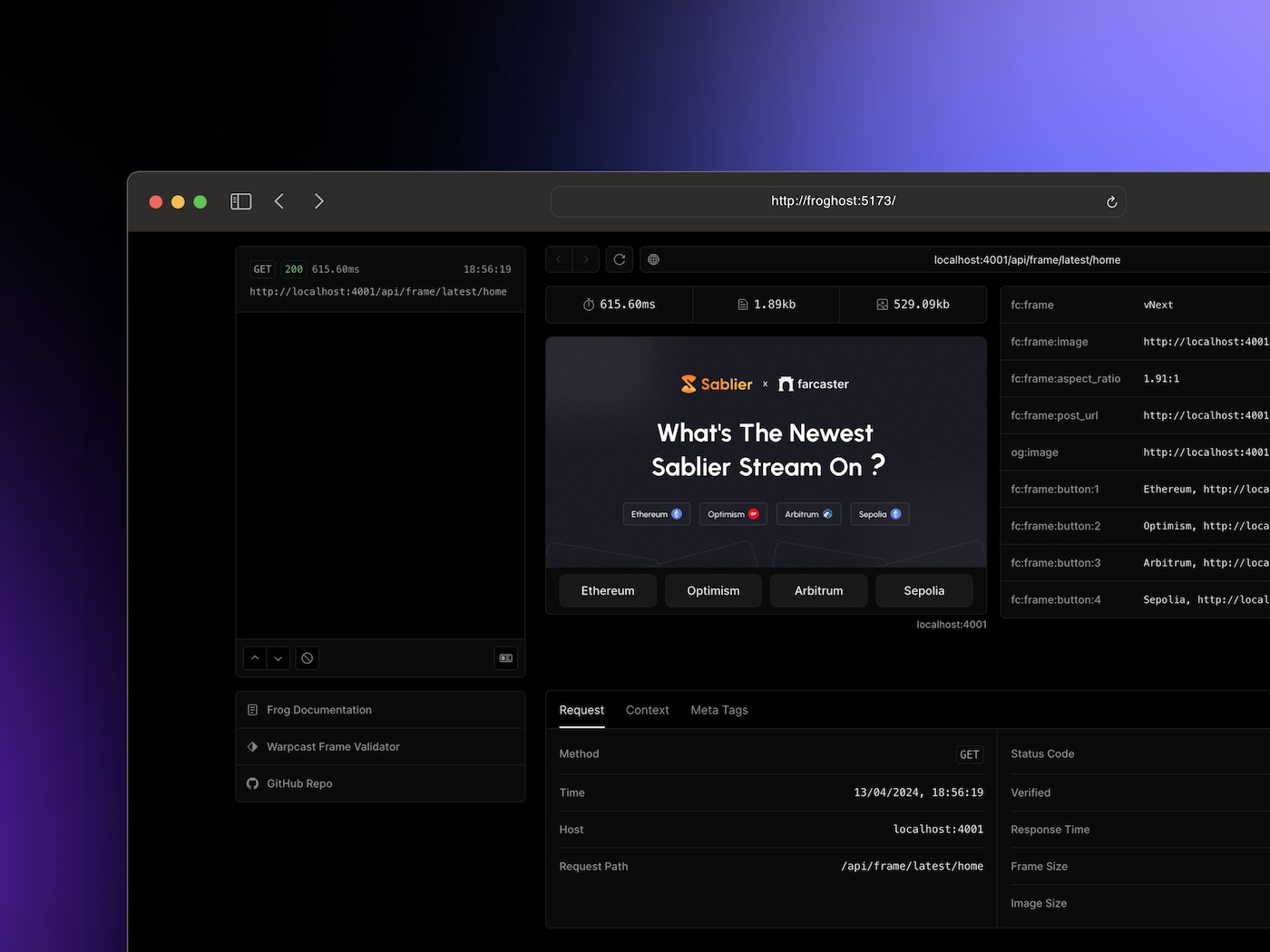Click the froghost browser address bar
The height and width of the screenshot is (952, 1270).
pyautogui.click(x=833, y=201)
